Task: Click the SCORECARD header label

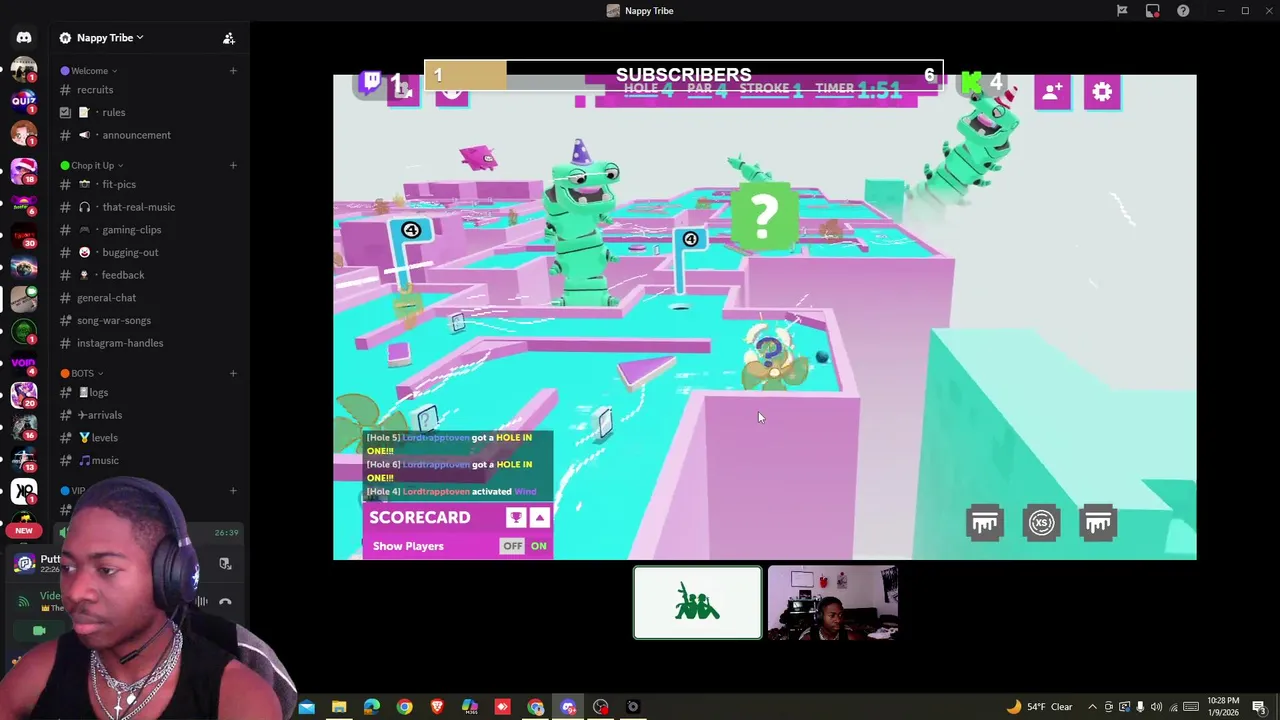Action: pos(419,517)
